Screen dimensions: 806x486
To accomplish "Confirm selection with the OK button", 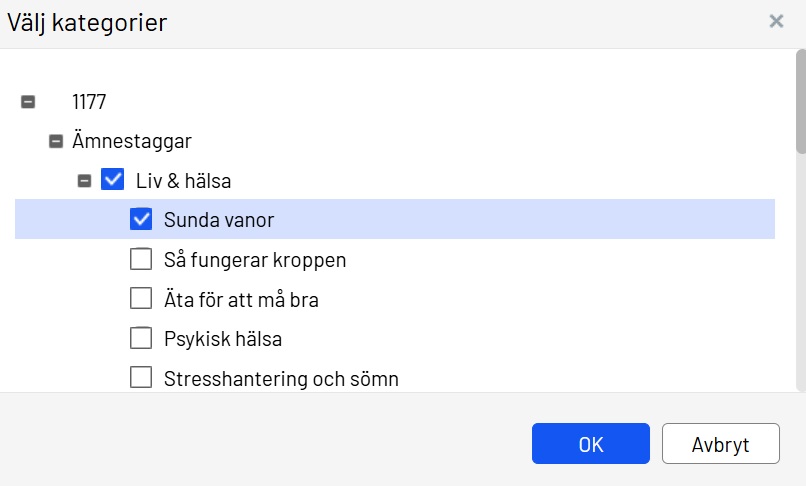I will pos(590,444).
